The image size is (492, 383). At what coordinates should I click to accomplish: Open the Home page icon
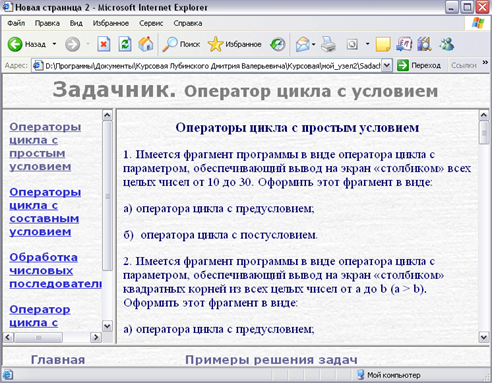(x=146, y=44)
